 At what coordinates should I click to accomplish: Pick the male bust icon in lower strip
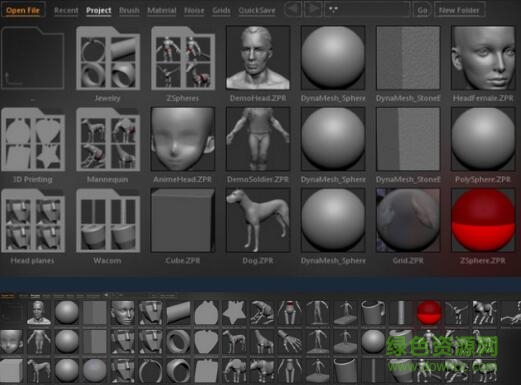click(x=39, y=312)
